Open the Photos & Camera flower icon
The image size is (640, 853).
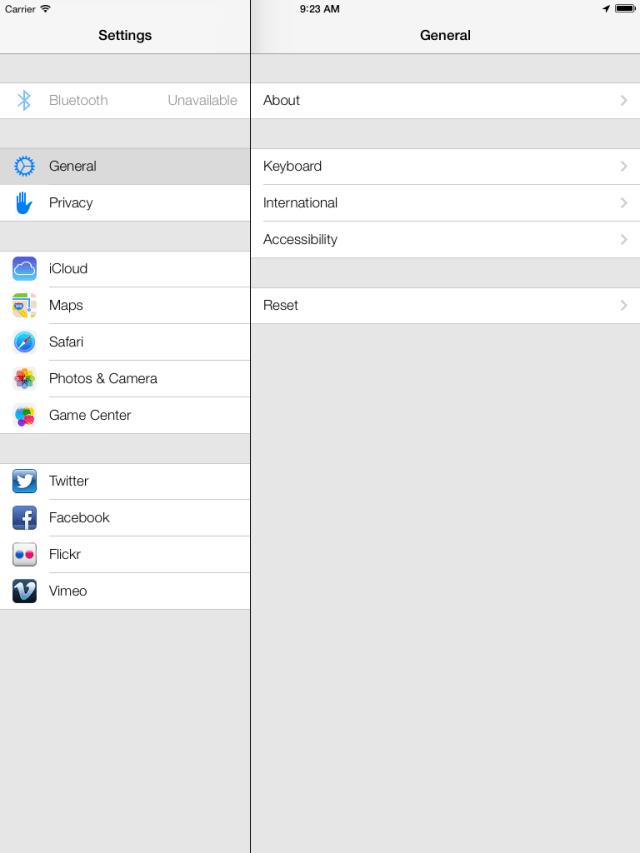coord(24,379)
